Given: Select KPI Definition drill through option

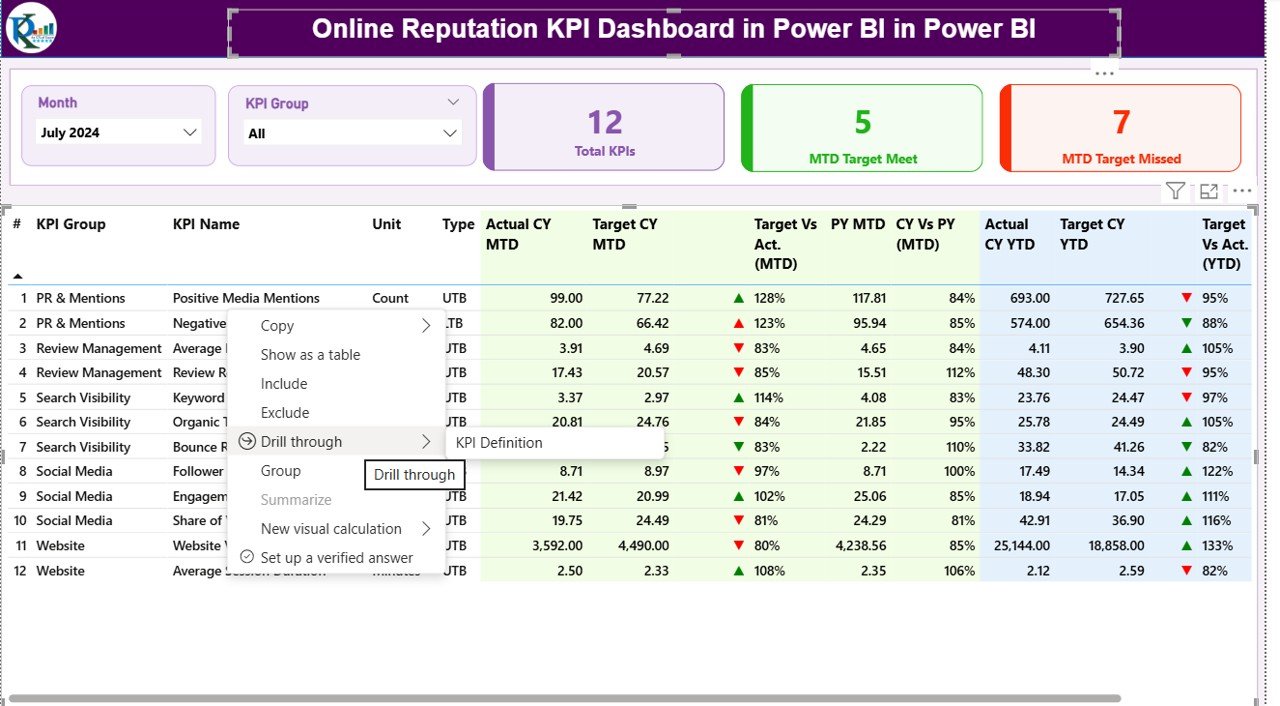Looking at the screenshot, I should [499, 442].
